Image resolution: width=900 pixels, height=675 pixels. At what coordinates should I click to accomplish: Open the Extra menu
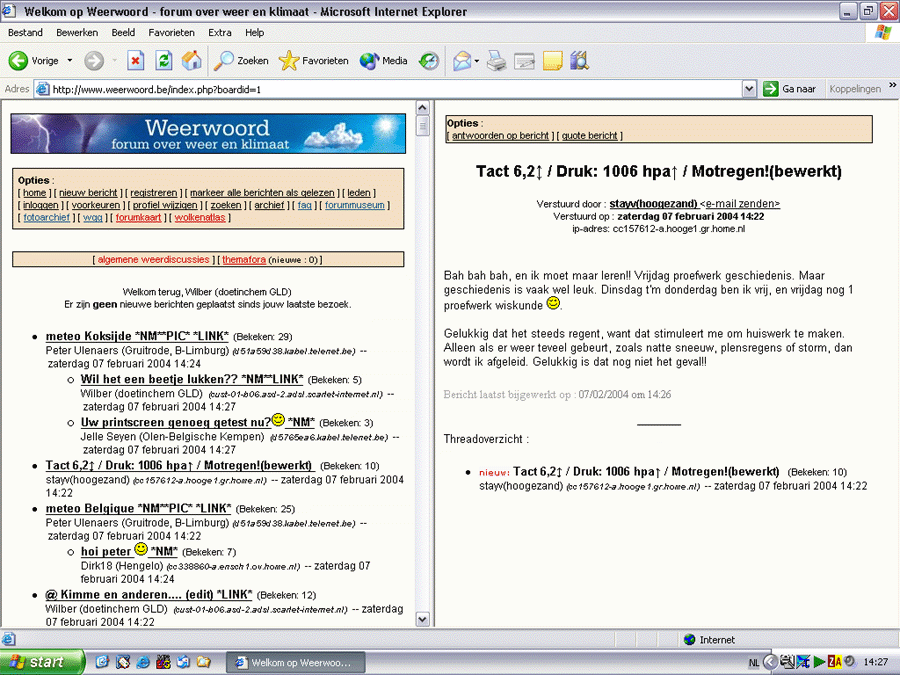[x=220, y=33]
